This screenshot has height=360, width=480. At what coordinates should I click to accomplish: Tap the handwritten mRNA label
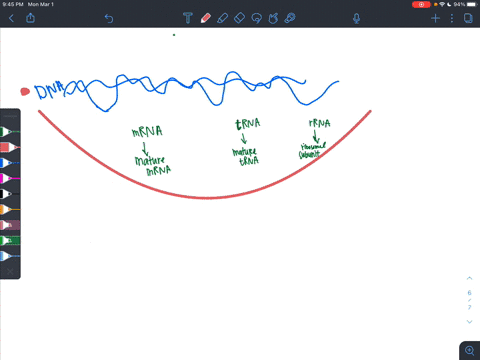tap(147, 132)
